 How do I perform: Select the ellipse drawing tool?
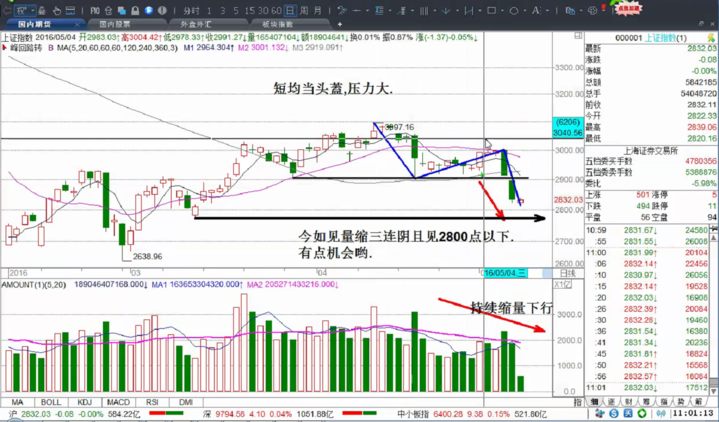pos(514,11)
